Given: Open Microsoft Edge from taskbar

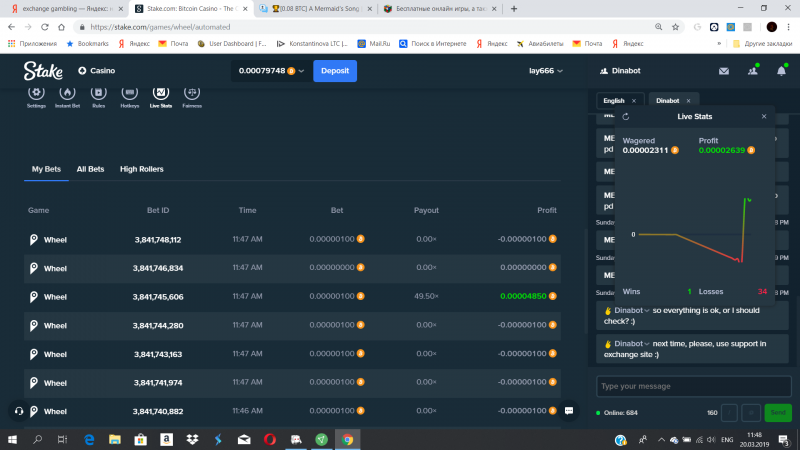Looking at the screenshot, I should (x=89, y=440).
